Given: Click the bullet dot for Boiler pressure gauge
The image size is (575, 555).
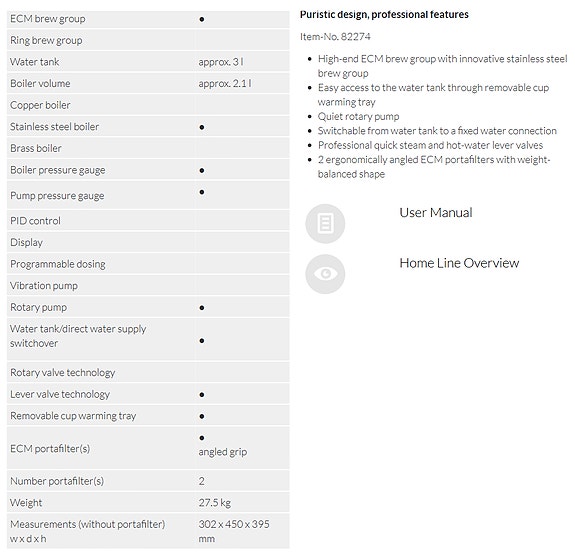Looking at the screenshot, I should click(x=202, y=171).
